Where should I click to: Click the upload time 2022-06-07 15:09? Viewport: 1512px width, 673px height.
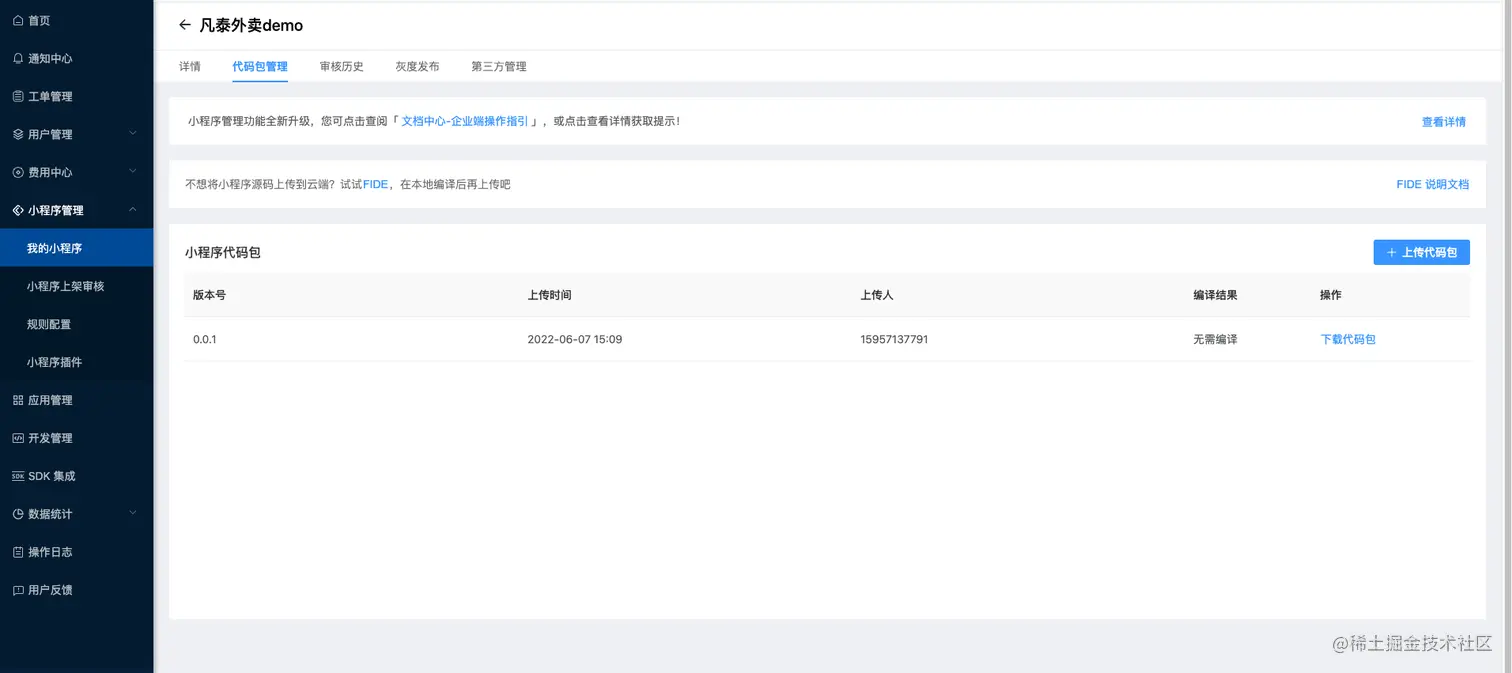[575, 339]
